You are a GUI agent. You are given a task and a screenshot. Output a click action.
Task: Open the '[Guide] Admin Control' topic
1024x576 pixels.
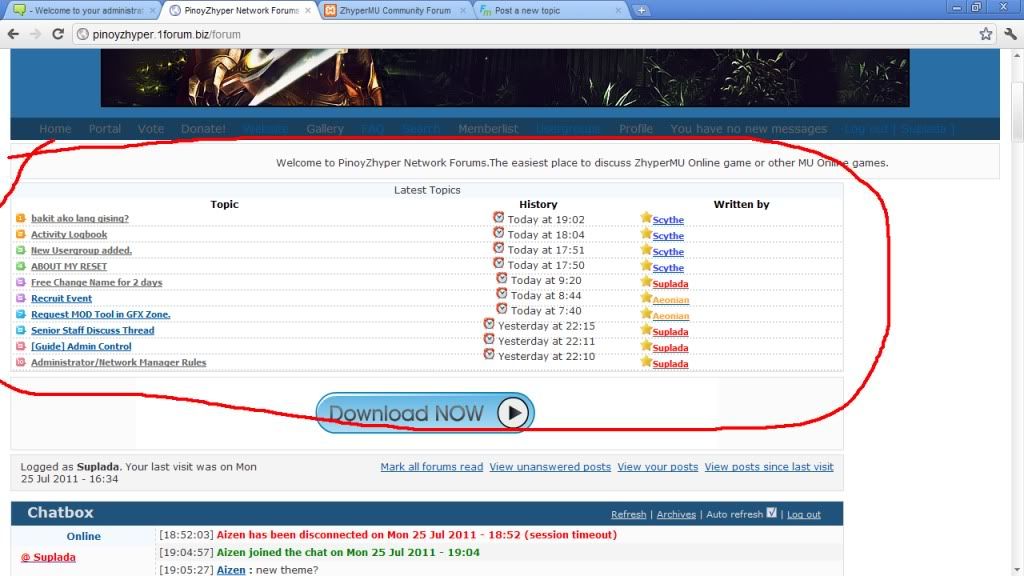coord(81,346)
